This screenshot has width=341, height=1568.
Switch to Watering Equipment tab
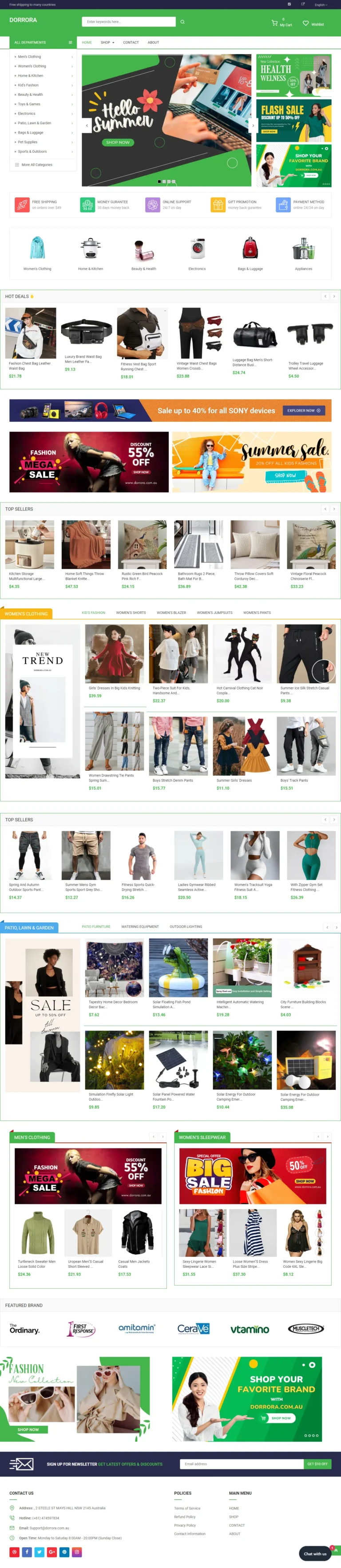click(140, 927)
